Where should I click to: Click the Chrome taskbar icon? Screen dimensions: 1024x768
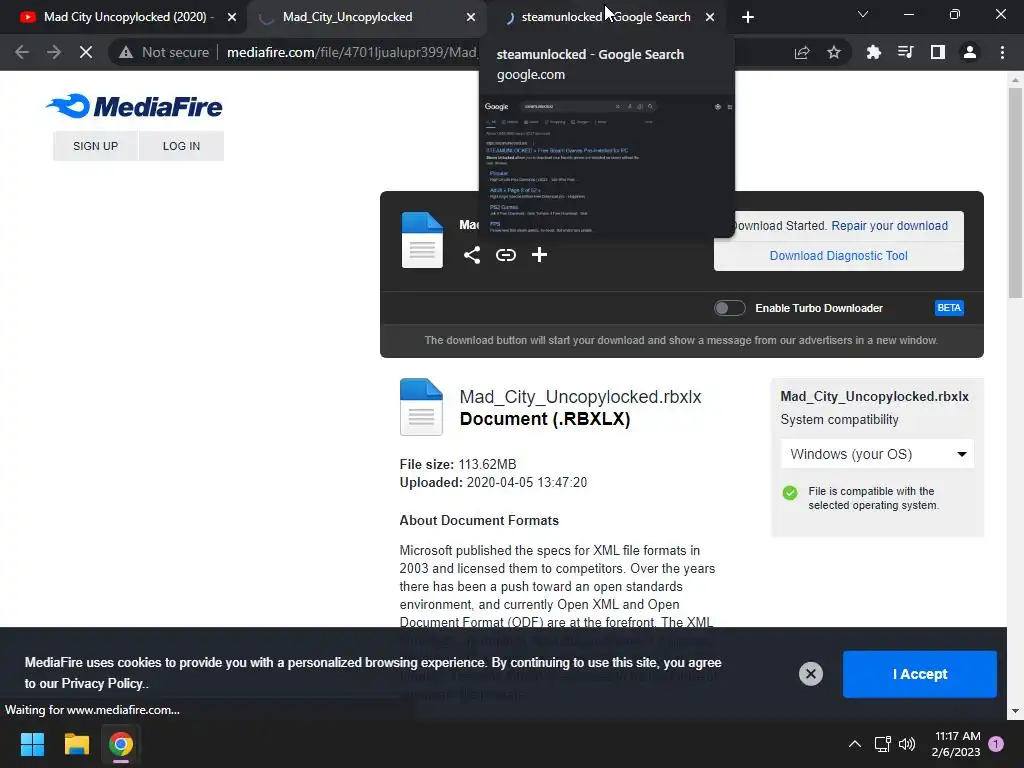[x=121, y=744]
